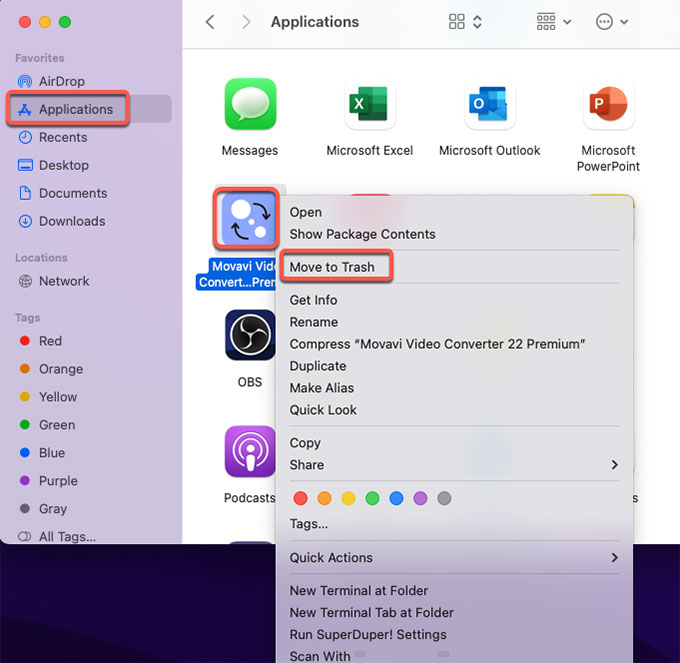680x663 pixels.
Task: Click the Documents sidebar icon
Action: [x=25, y=193]
